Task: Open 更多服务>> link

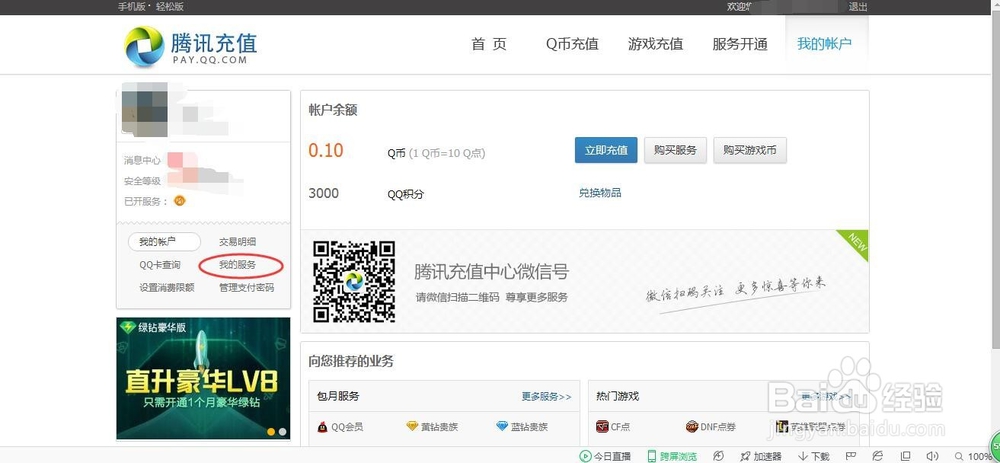Action: [x=547, y=397]
